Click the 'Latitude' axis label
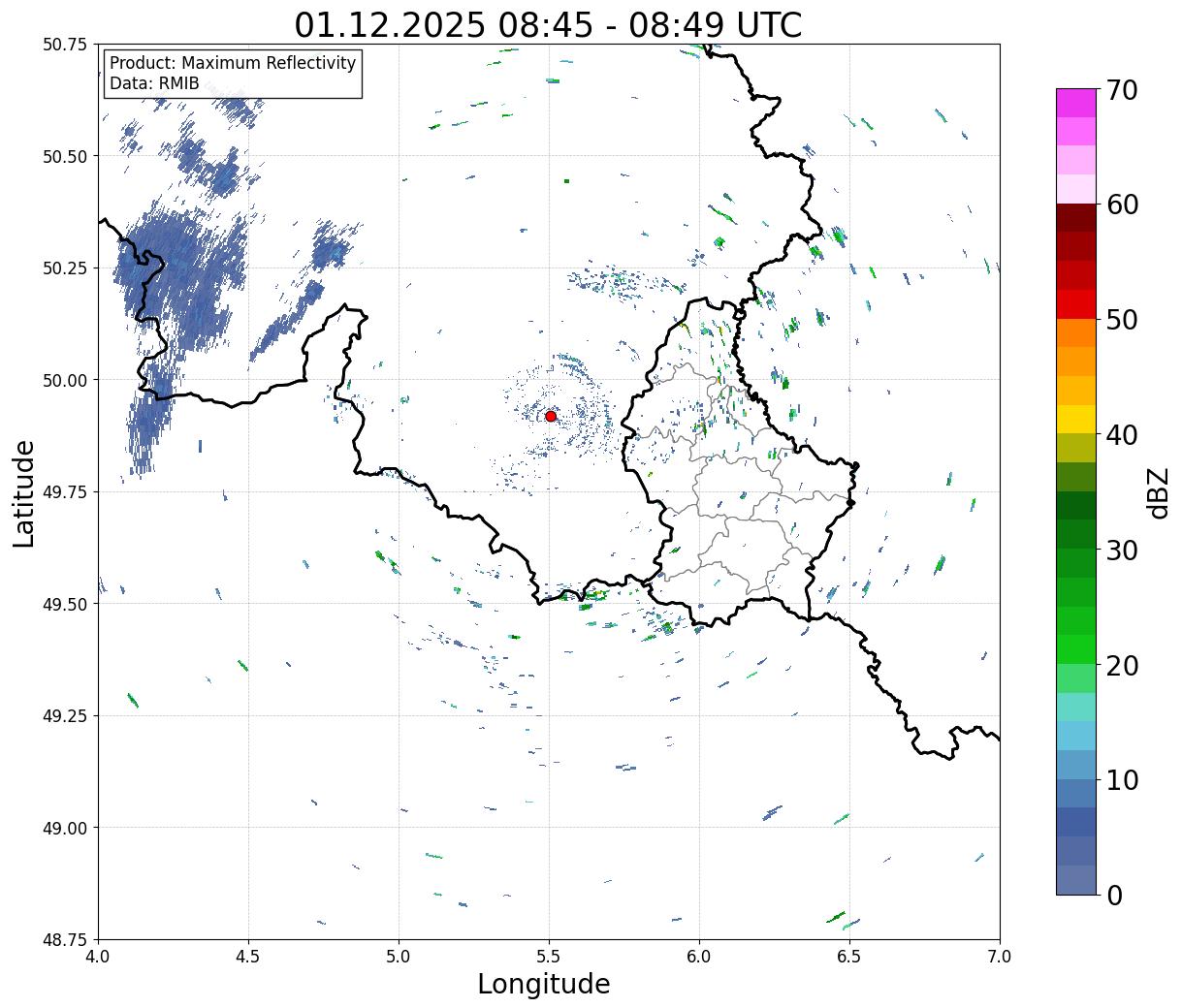Image resolution: width=1182 pixels, height=1008 pixels. [24, 492]
